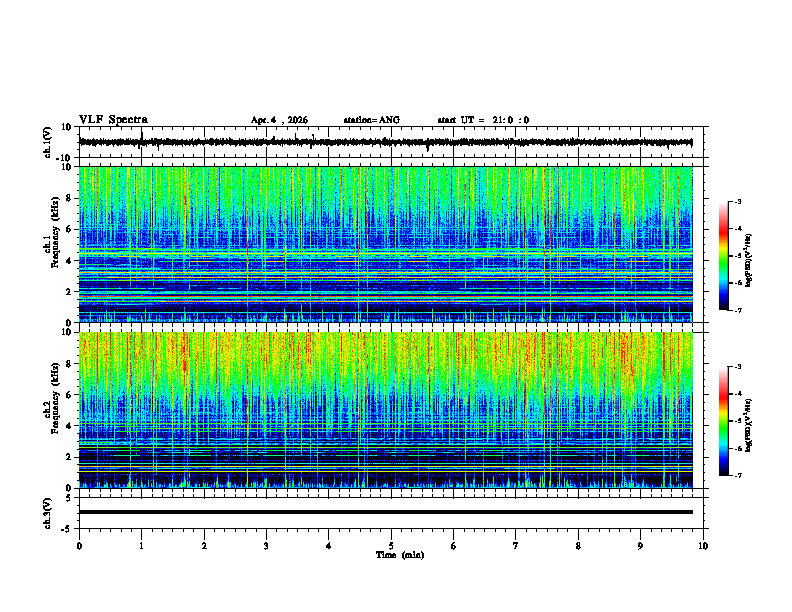Click the ch.2 colorbar "log(PSD)" unit label
This screenshot has width=792, height=612.
tap(749, 425)
